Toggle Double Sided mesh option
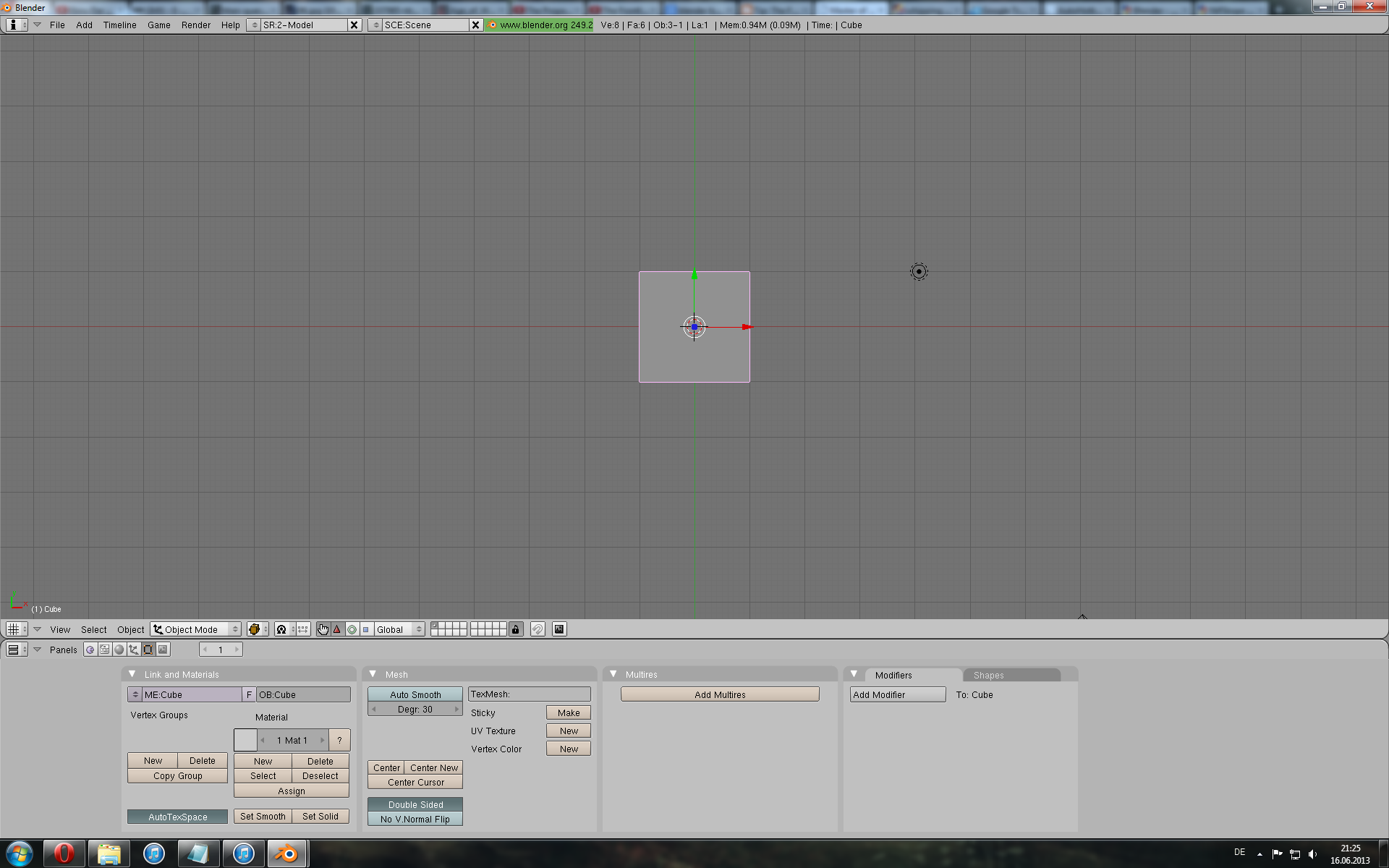Image resolution: width=1389 pixels, height=868 pixels. pyautogui.click(x=415, y=804)
